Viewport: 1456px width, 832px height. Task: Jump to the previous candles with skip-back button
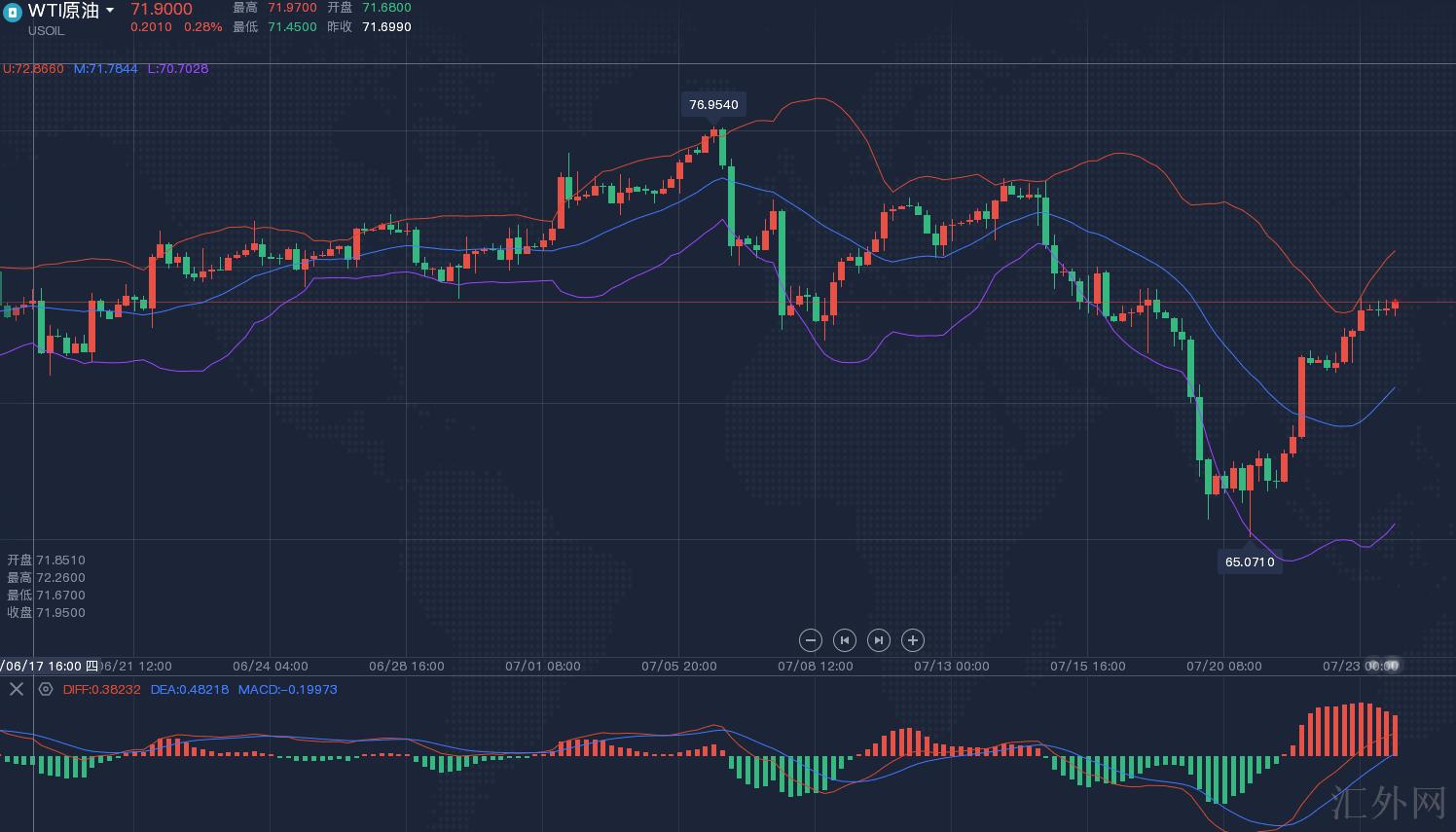tap(844, 640)
